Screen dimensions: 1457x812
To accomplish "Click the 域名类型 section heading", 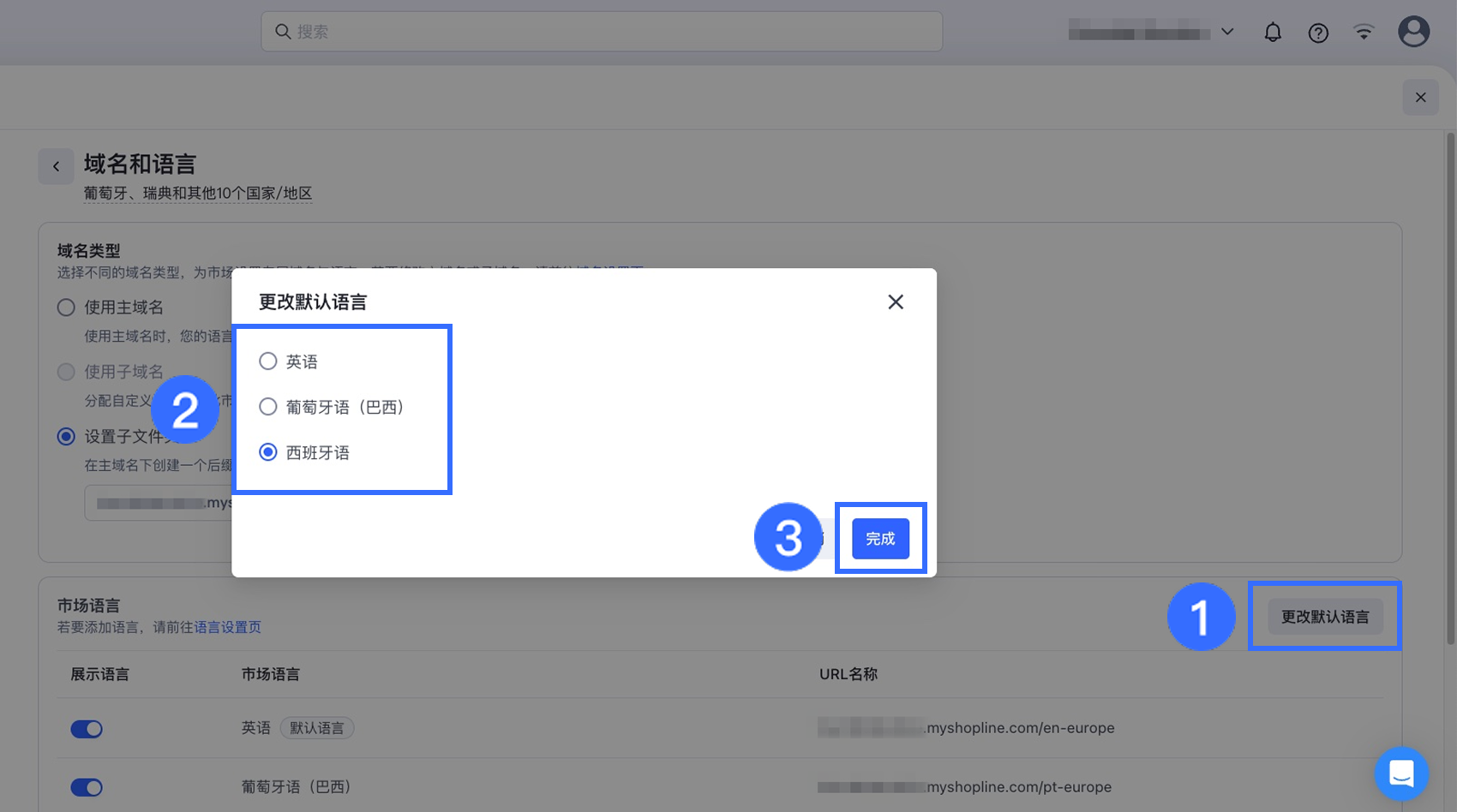I will (x=88, y=251).
